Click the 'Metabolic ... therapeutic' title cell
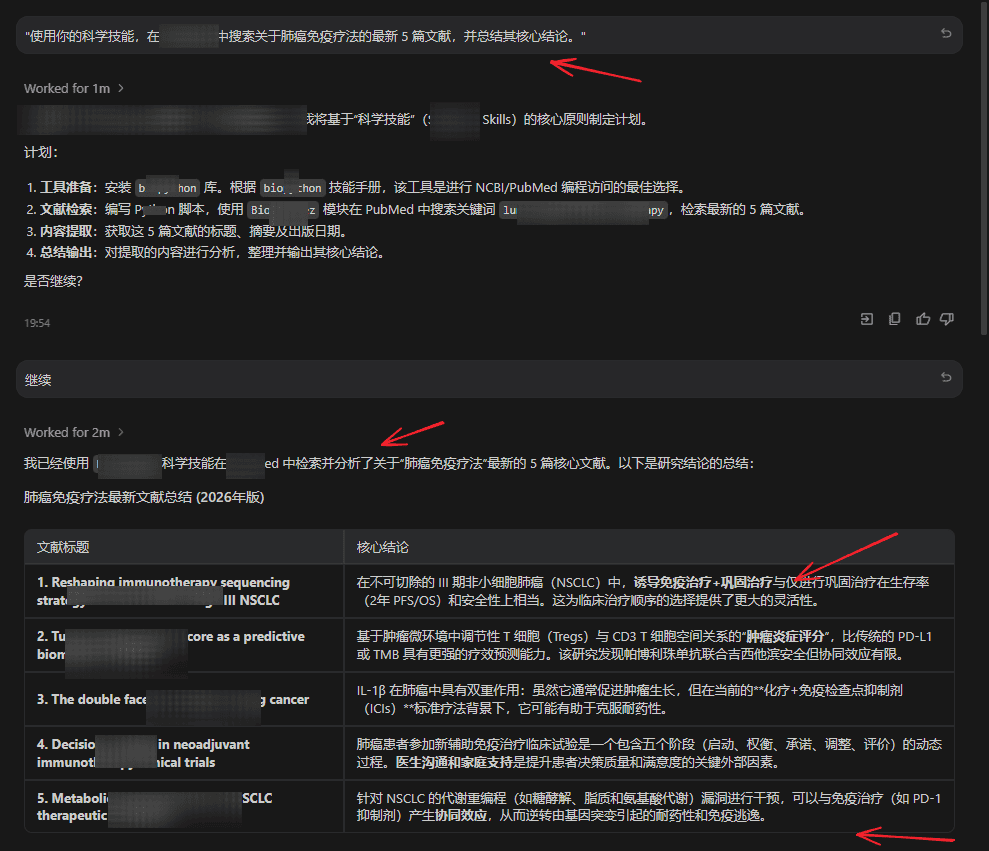989x851 pixels. click(184, 806)
